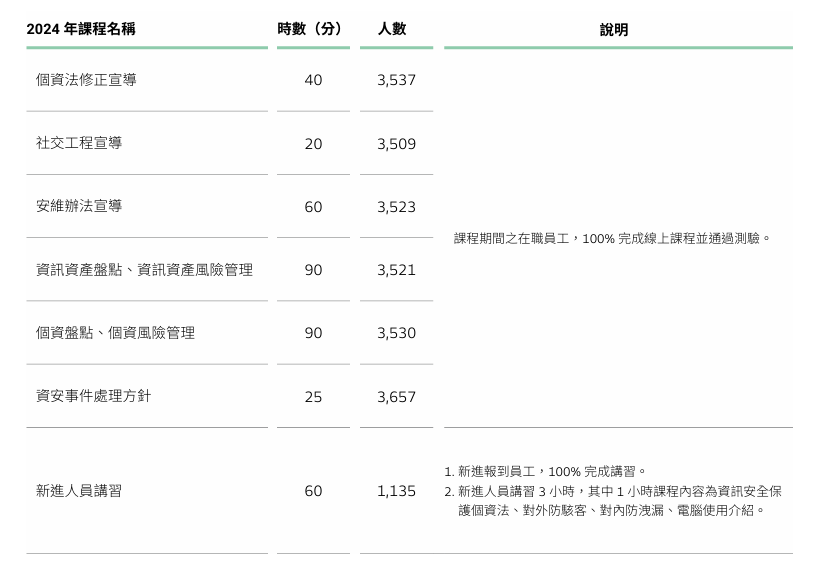Viewport: 827px width, 567px height.
Task: Click the 新進報到員工 100% 完成講習 note
Action: point(552,472)
